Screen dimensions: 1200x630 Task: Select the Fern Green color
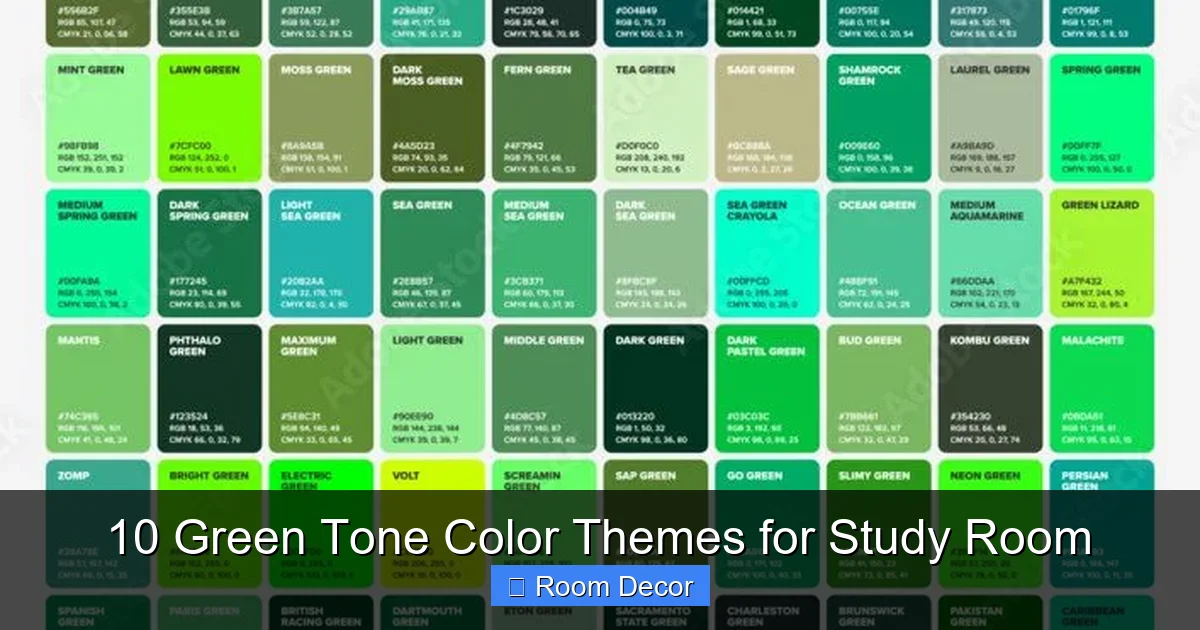click(x=544, y=117)
